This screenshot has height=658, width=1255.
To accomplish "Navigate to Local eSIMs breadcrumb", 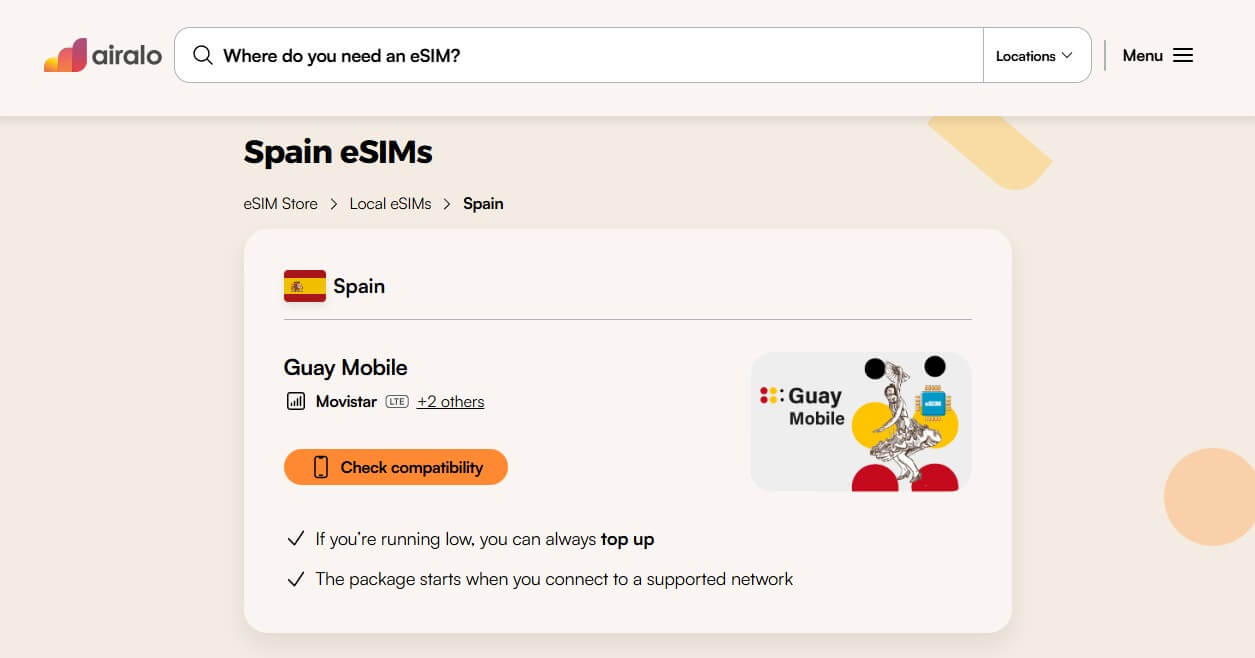I will point(390,203).
